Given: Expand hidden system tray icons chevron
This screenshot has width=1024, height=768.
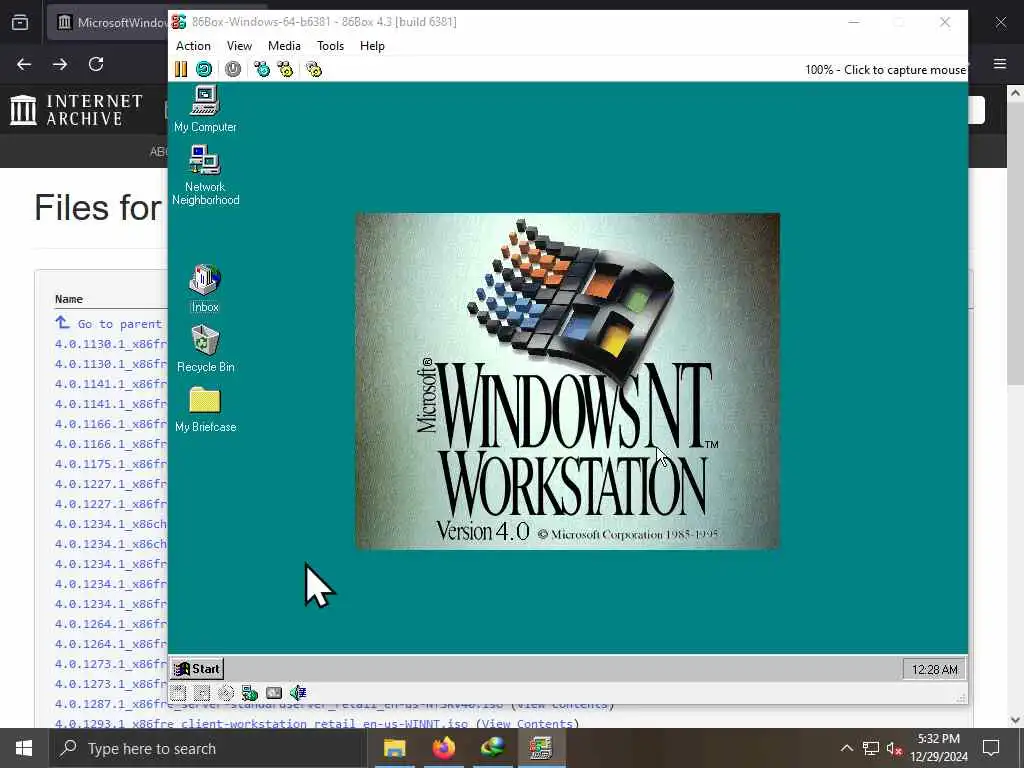Looking at the screenshot, I should [x=846, y=748].
